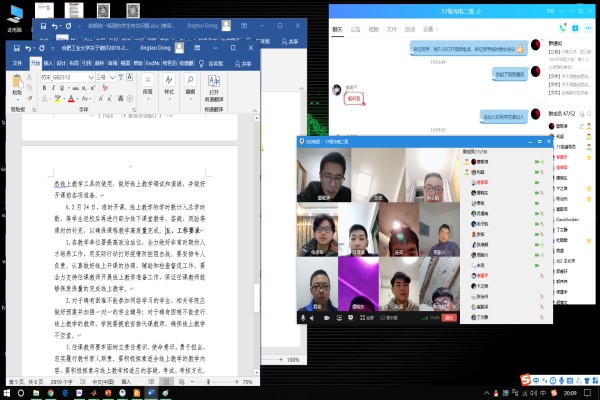
Task: Click Share in the background Word window
Action: [x=290, y=42]
